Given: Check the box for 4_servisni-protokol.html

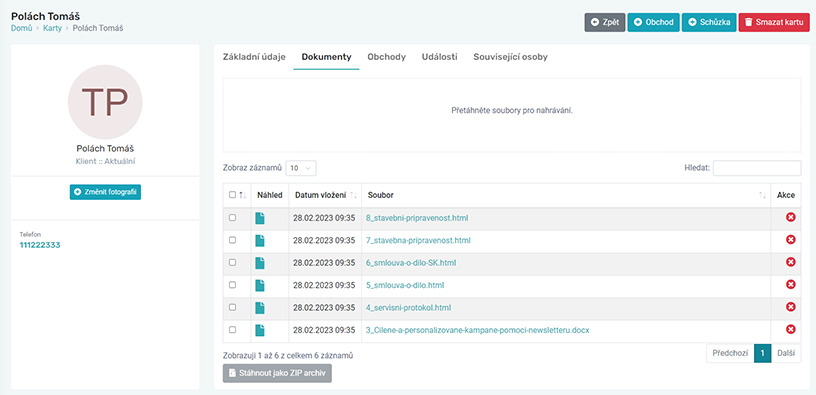Looking at the screenshot, I should [232, 307].
